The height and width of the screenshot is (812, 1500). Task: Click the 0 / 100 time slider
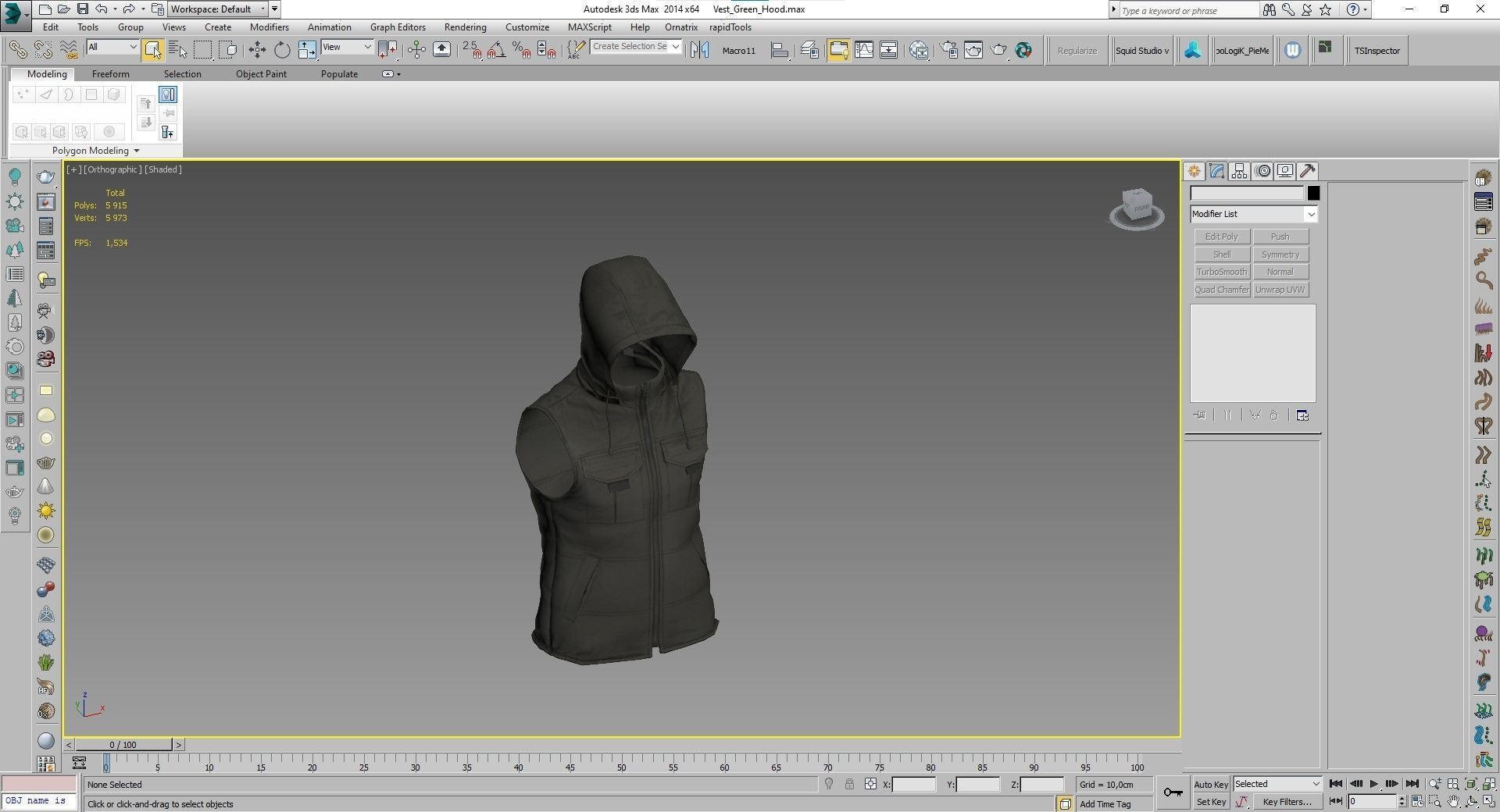coord(123,745)
